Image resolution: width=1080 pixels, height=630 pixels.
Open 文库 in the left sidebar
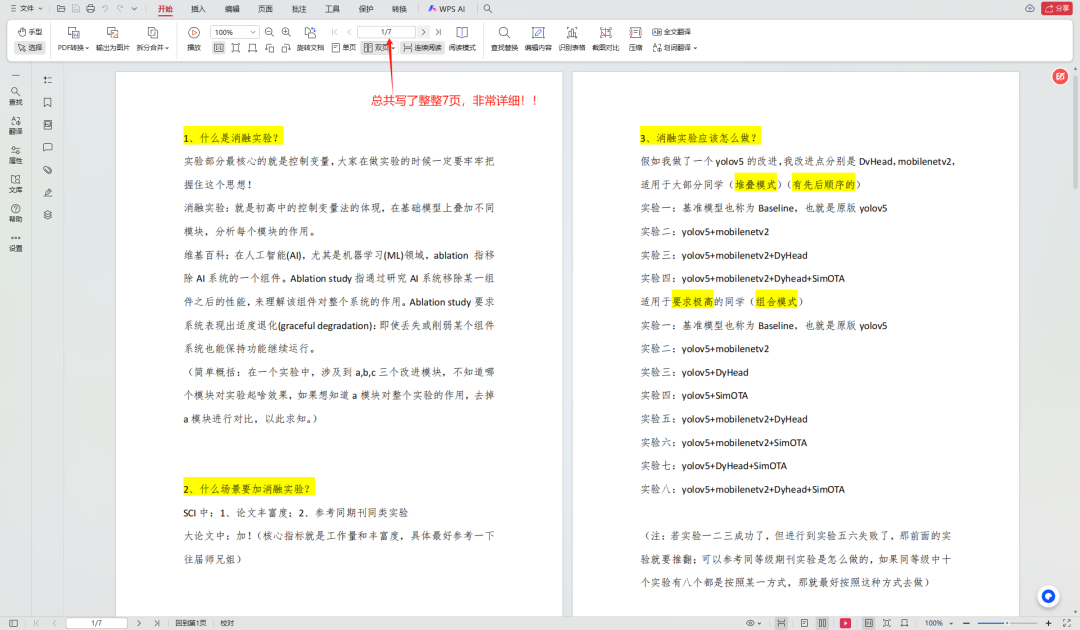[x=15, y=183]
